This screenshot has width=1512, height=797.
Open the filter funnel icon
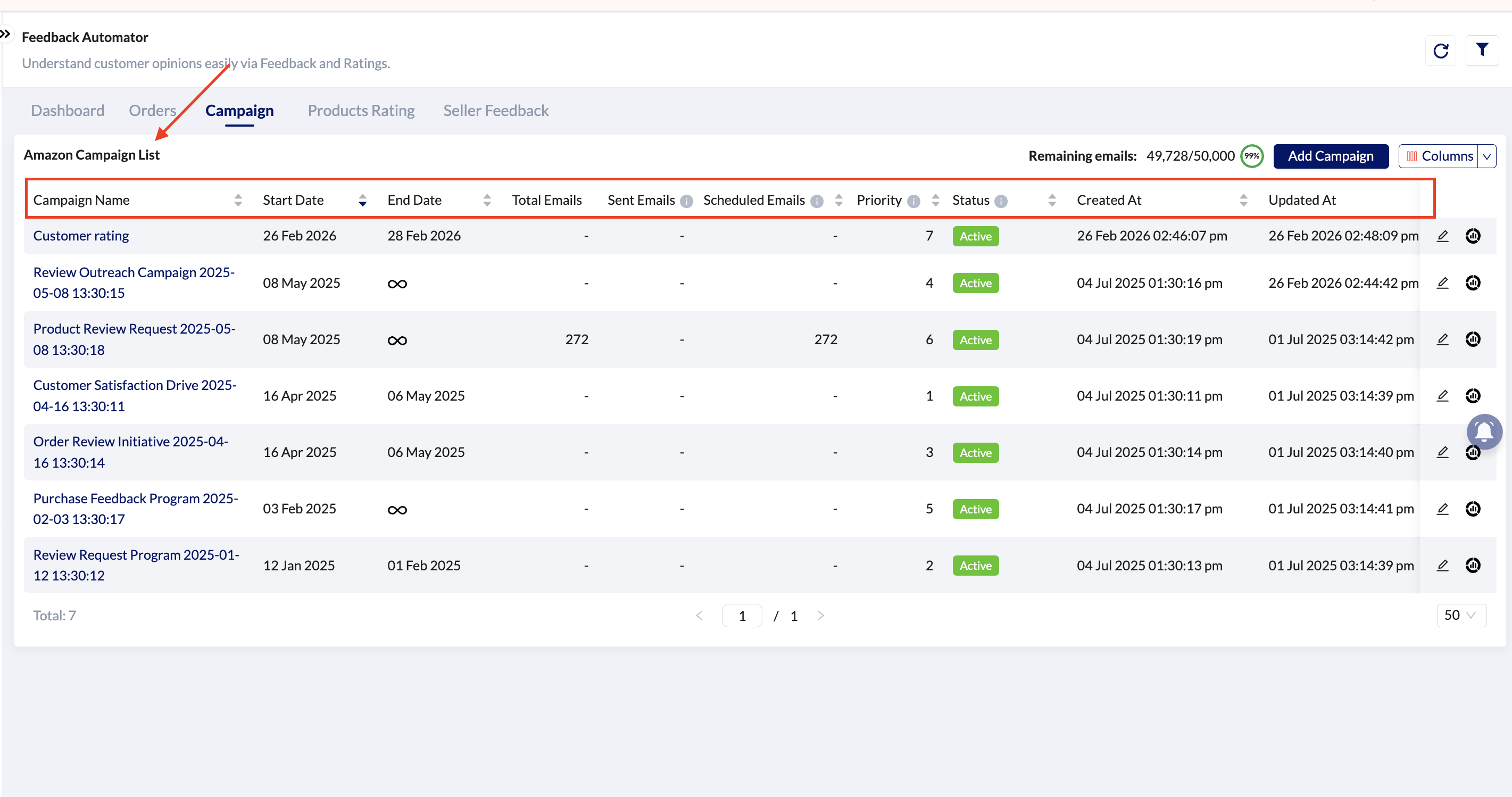(x=1482, y=50)
